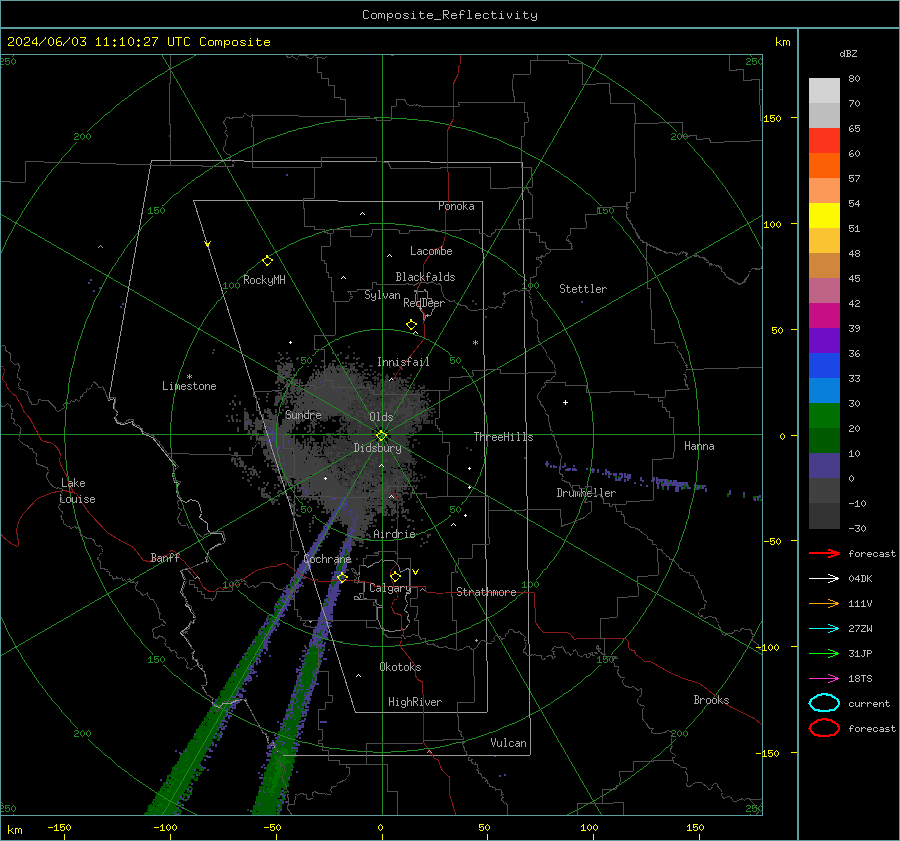Click the yellow diamond marker near RockyMH

pos(267,261)
